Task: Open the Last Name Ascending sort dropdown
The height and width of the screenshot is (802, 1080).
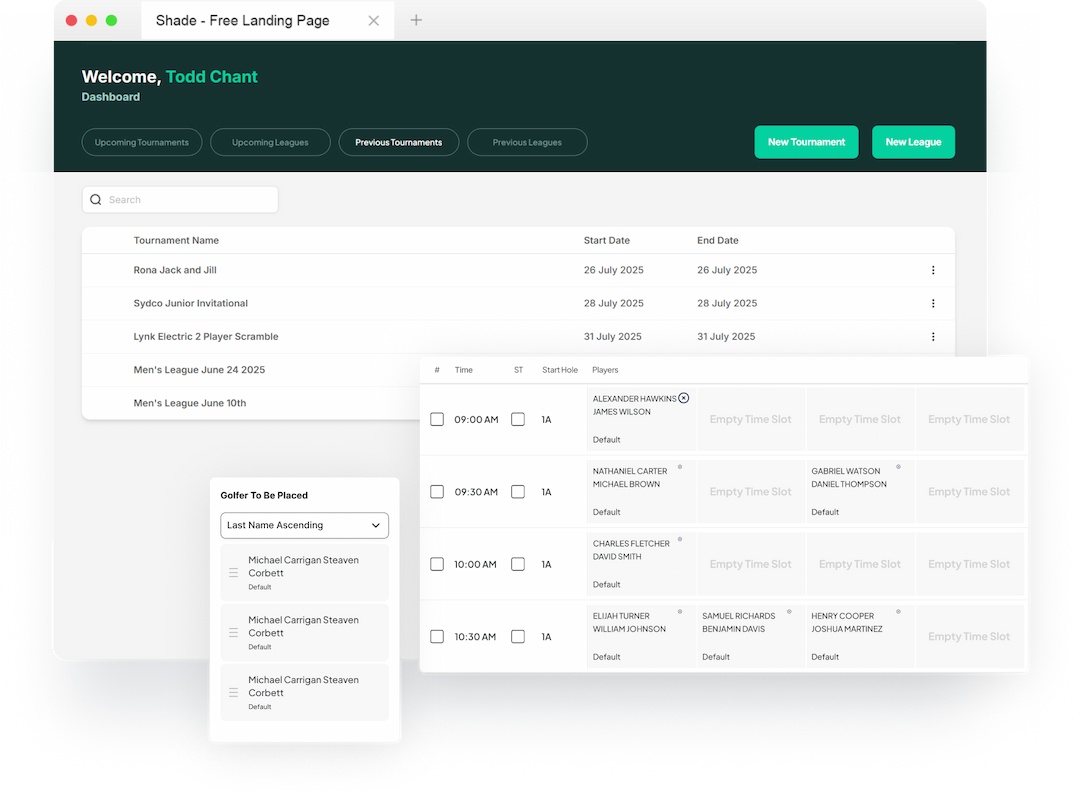Action: (x=304, y=525)
